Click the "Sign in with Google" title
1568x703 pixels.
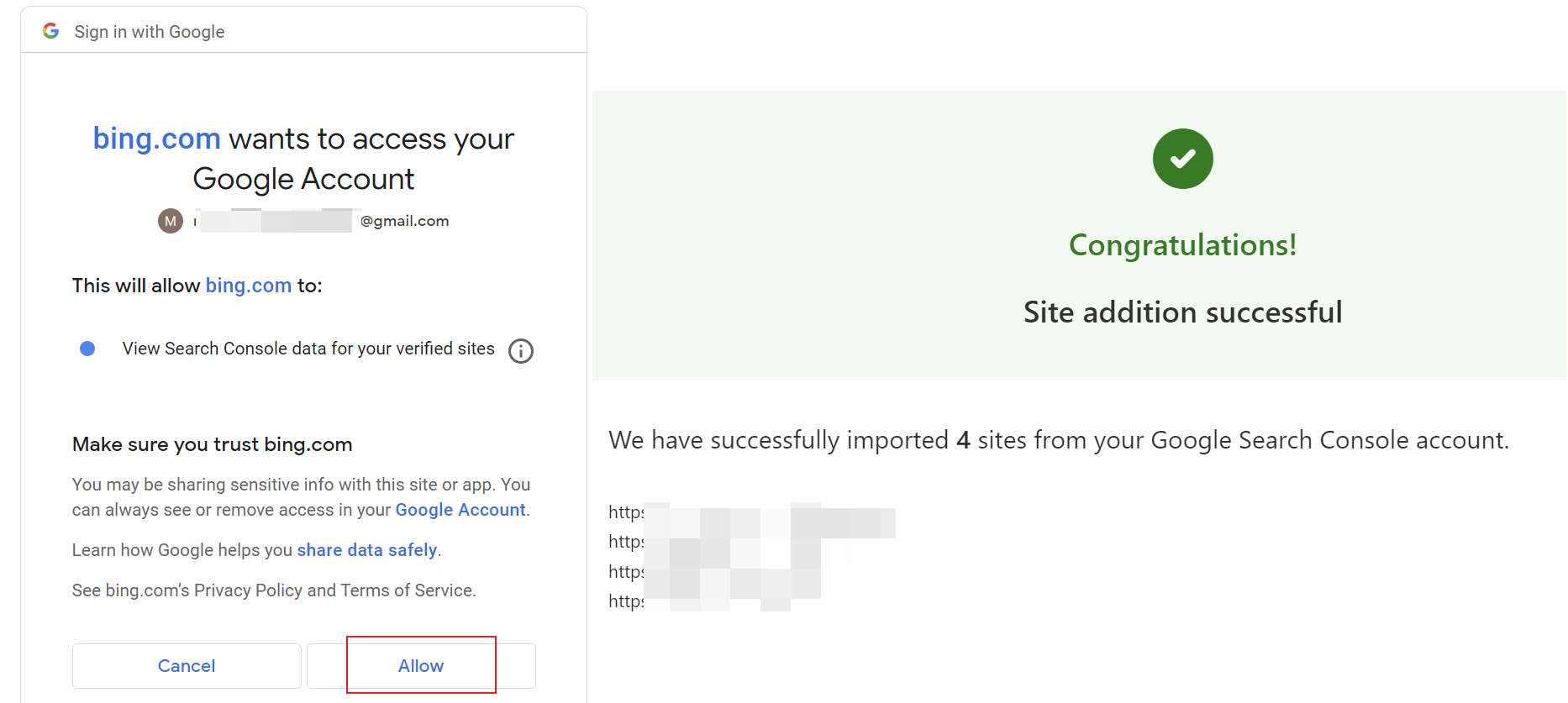tap(150, 32)
